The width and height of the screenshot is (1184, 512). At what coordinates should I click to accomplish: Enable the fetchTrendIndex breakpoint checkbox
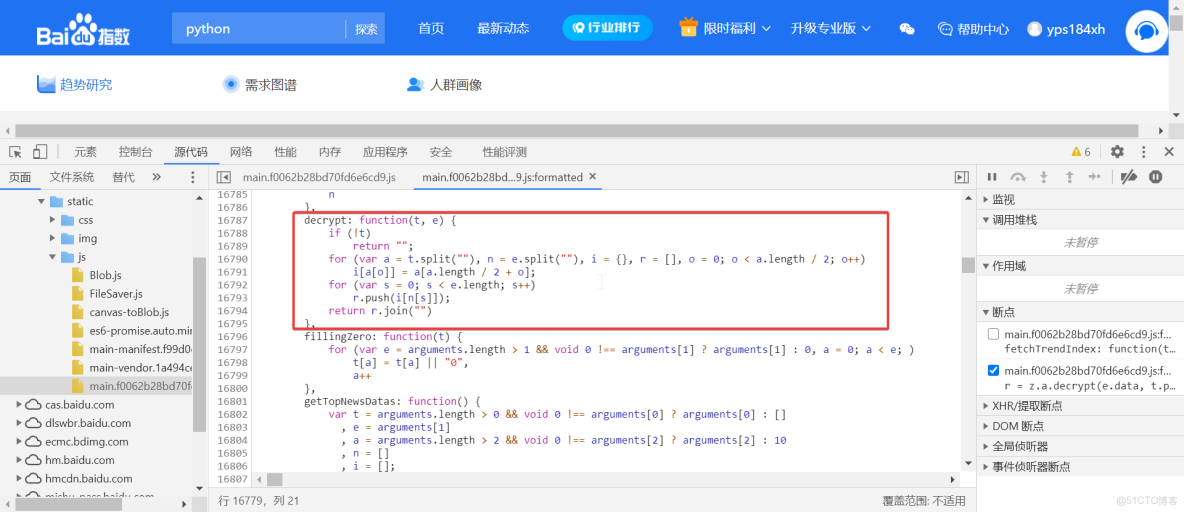click(x=994, y=334)
